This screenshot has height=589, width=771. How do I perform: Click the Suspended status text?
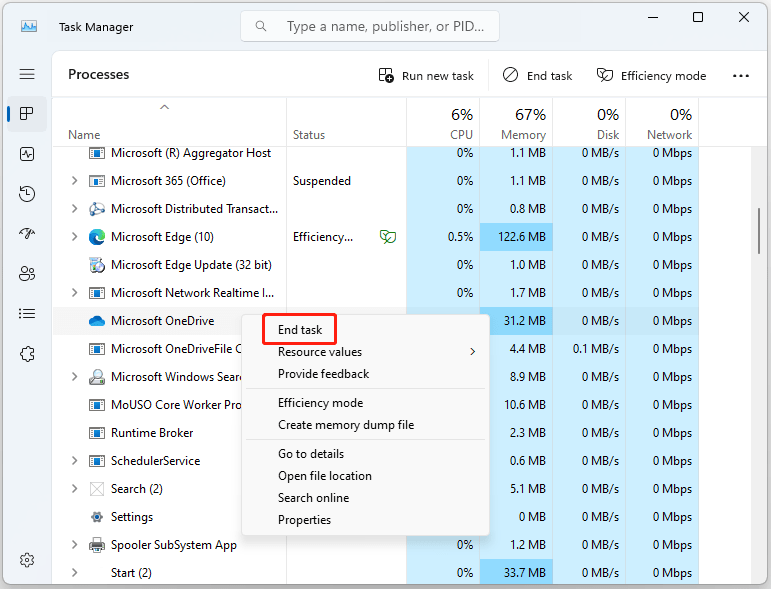click(x=322, y=181)
